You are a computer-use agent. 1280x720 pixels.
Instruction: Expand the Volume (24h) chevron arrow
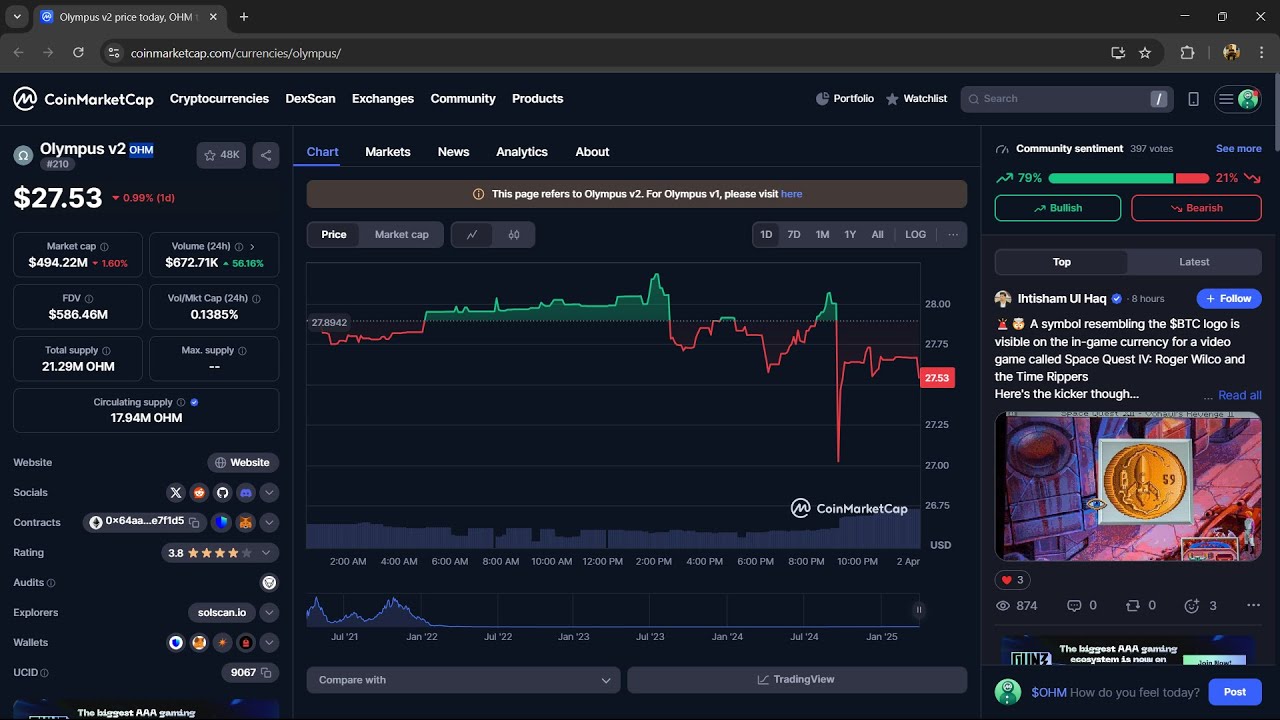(252, 246)
